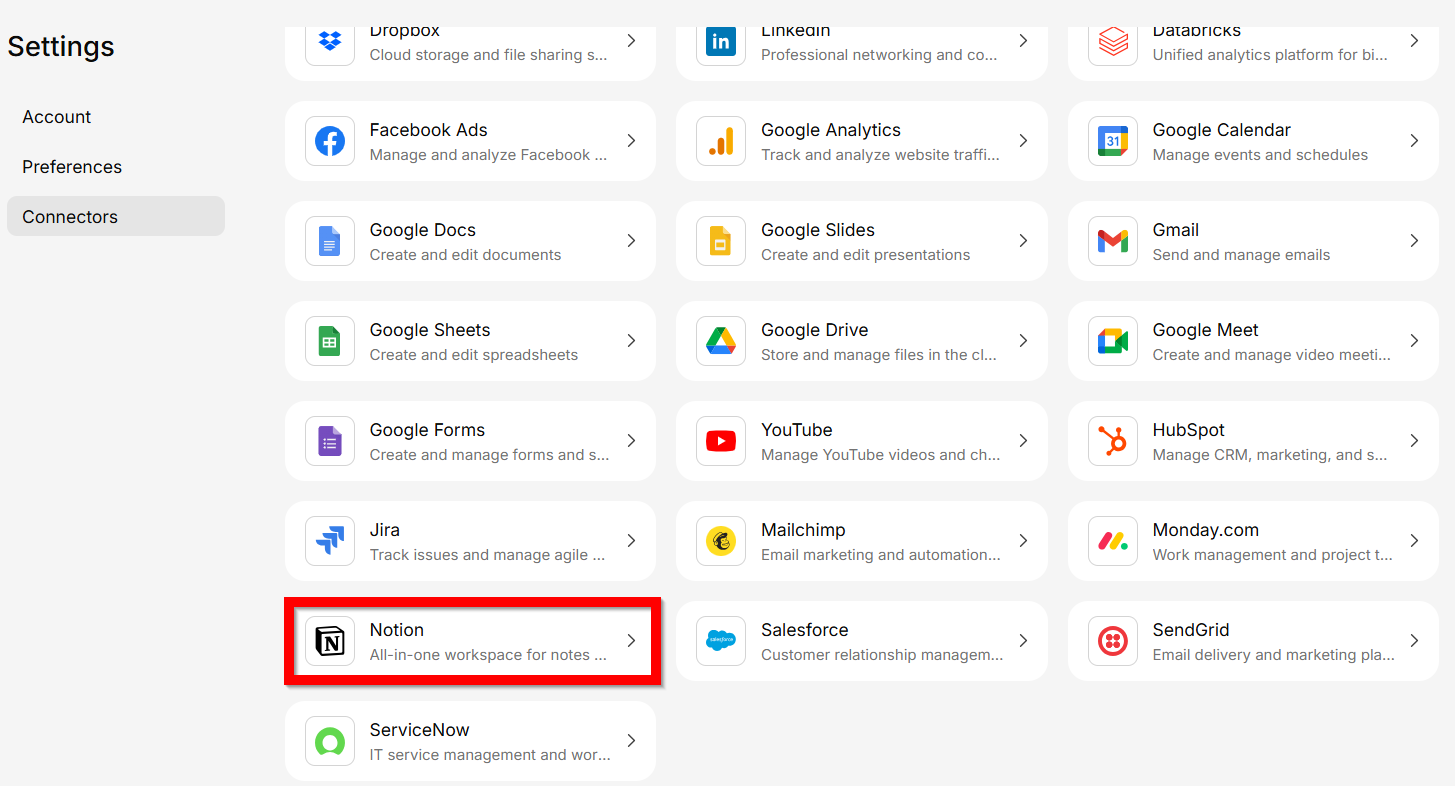
Task: Click the Google Analytics bar chart icon
Action: (721, 141)
